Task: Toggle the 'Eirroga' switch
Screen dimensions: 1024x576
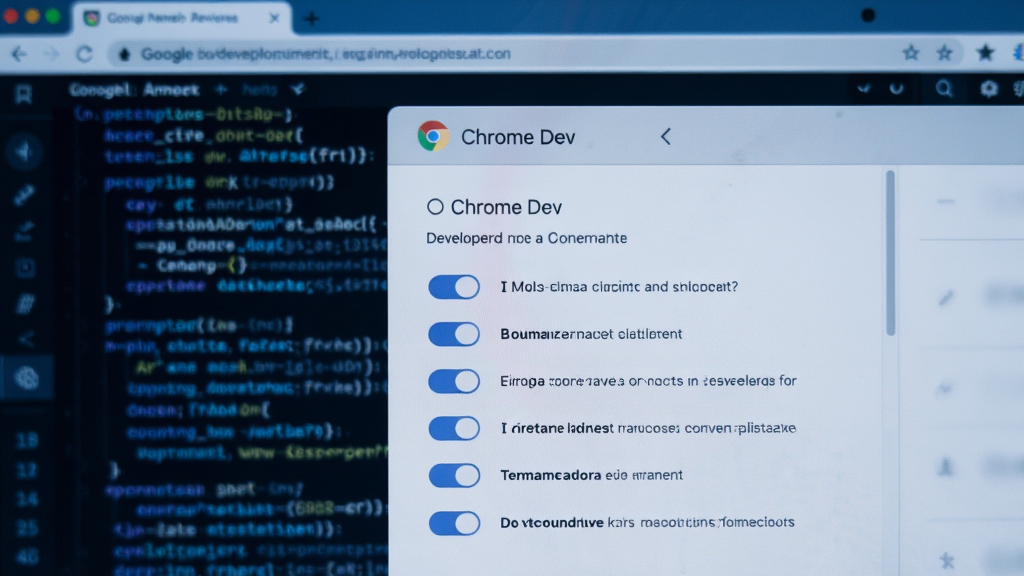Action: pos(454,381)
